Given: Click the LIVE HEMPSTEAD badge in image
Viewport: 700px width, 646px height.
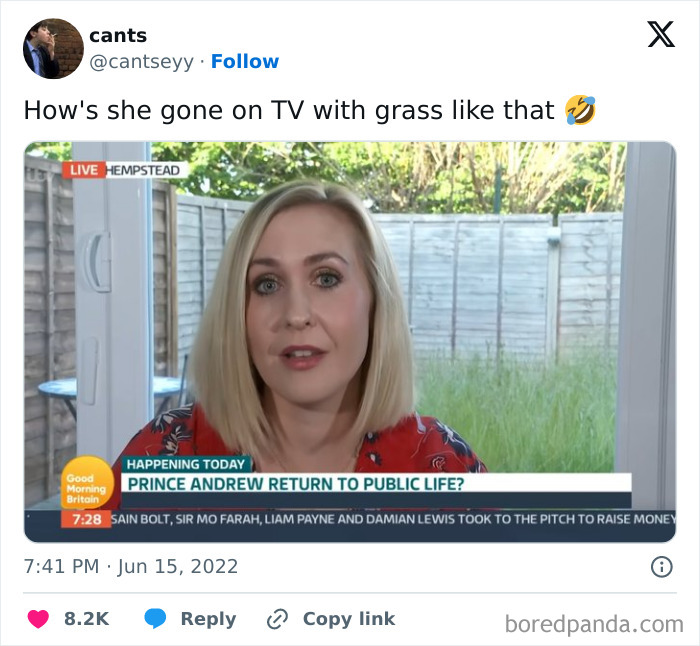Looking at the screenshot, I should point(123,170).
